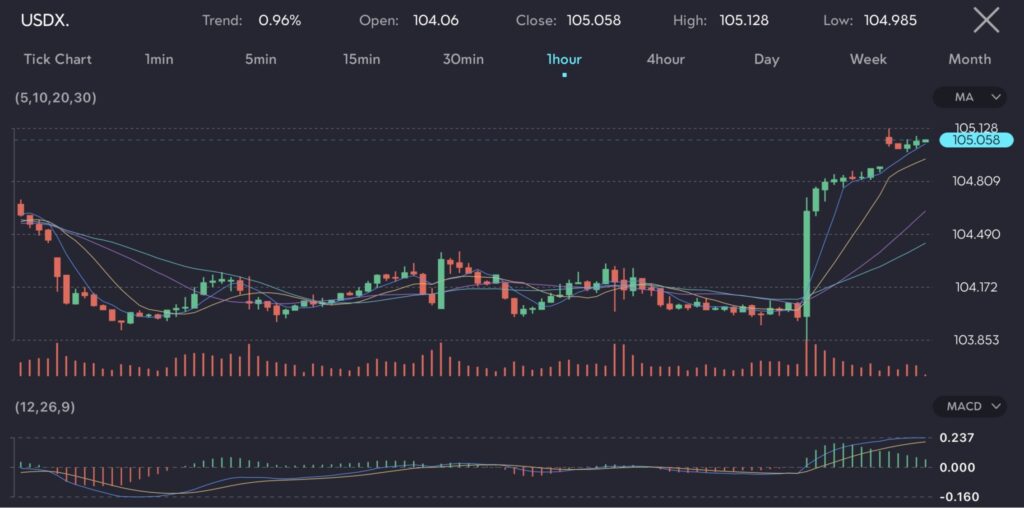1024x508 pixels.
Task: Select the 5min timeframe
Action: pyautogui.click(x=260, y=59)
